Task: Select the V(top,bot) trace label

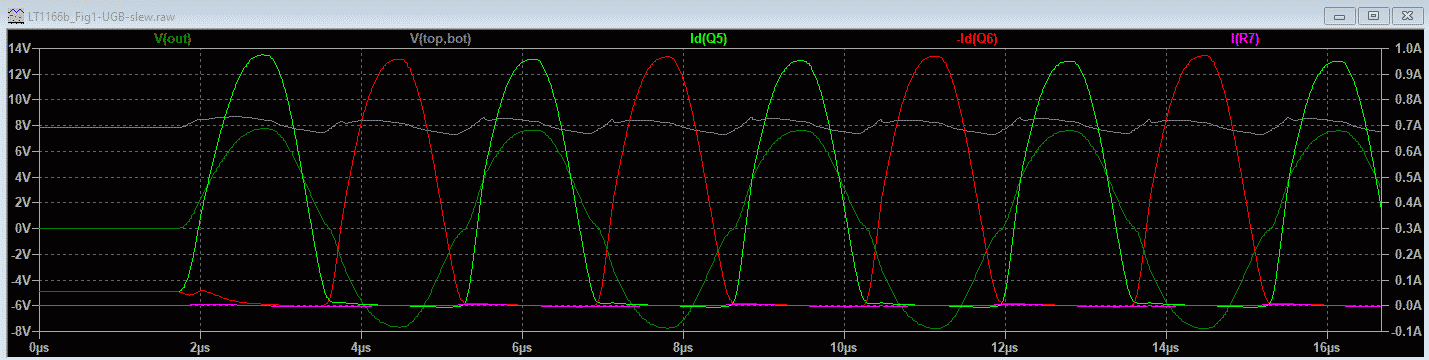Action: pos(440,39)
